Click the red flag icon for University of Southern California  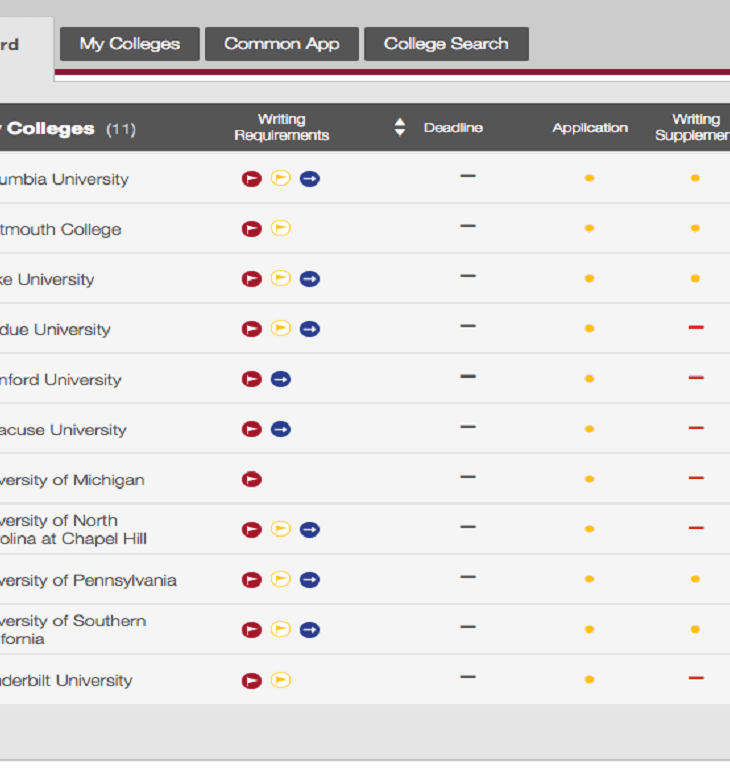pos(251,629)
